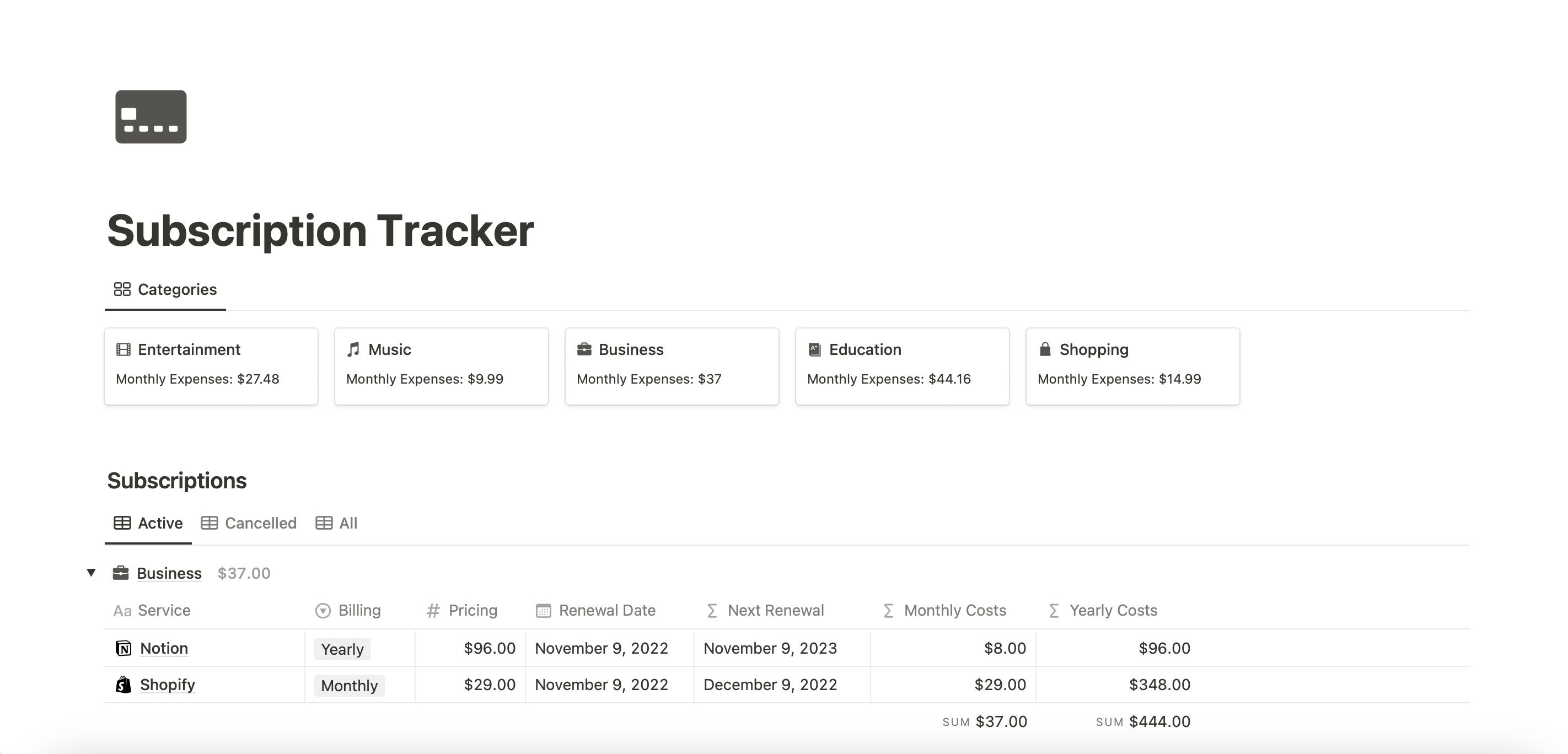Click the Monthly Costs column header
The width and height of the screenshot is (1568, 754).
coord(954,610)
